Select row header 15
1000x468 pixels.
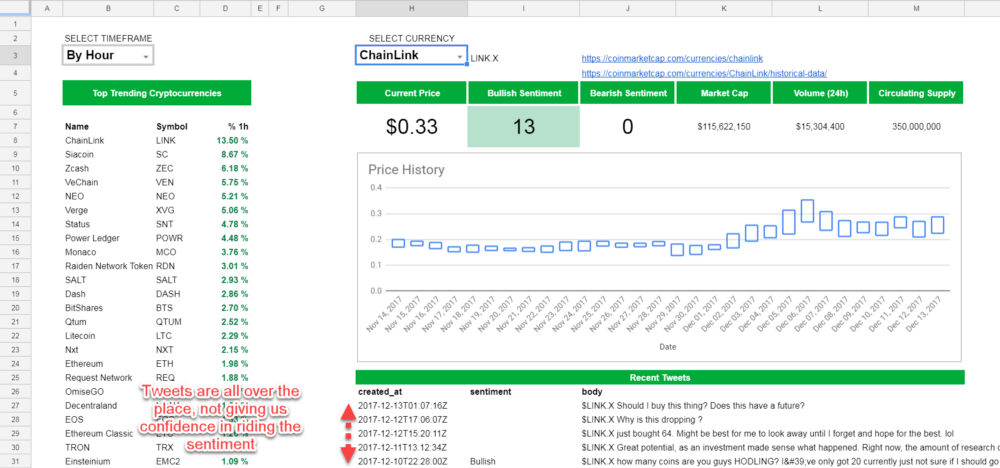15,238
